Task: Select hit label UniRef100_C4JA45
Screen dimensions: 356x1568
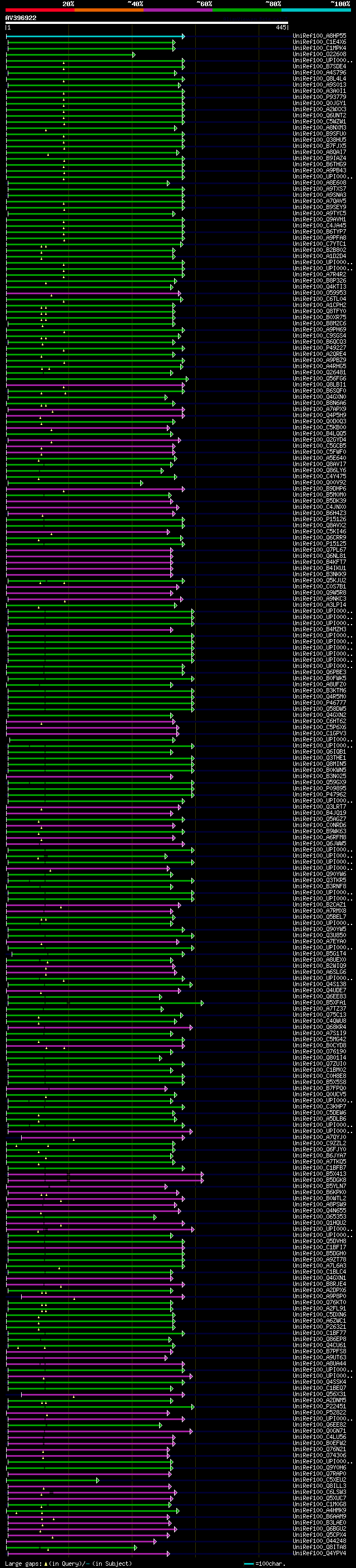Action: click(x=319, y=226)
